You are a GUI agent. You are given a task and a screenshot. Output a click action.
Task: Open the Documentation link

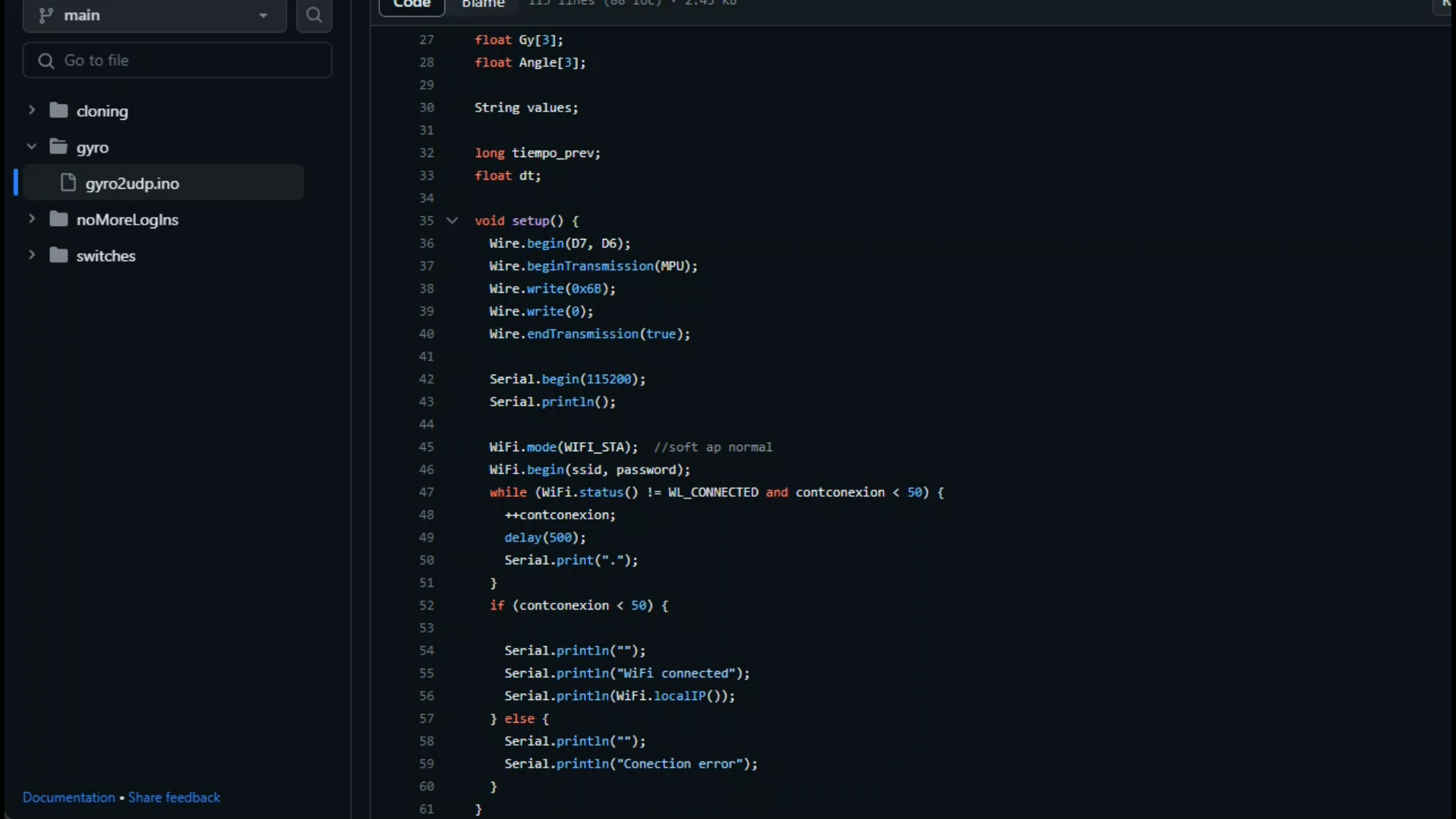tap(69, 797)
